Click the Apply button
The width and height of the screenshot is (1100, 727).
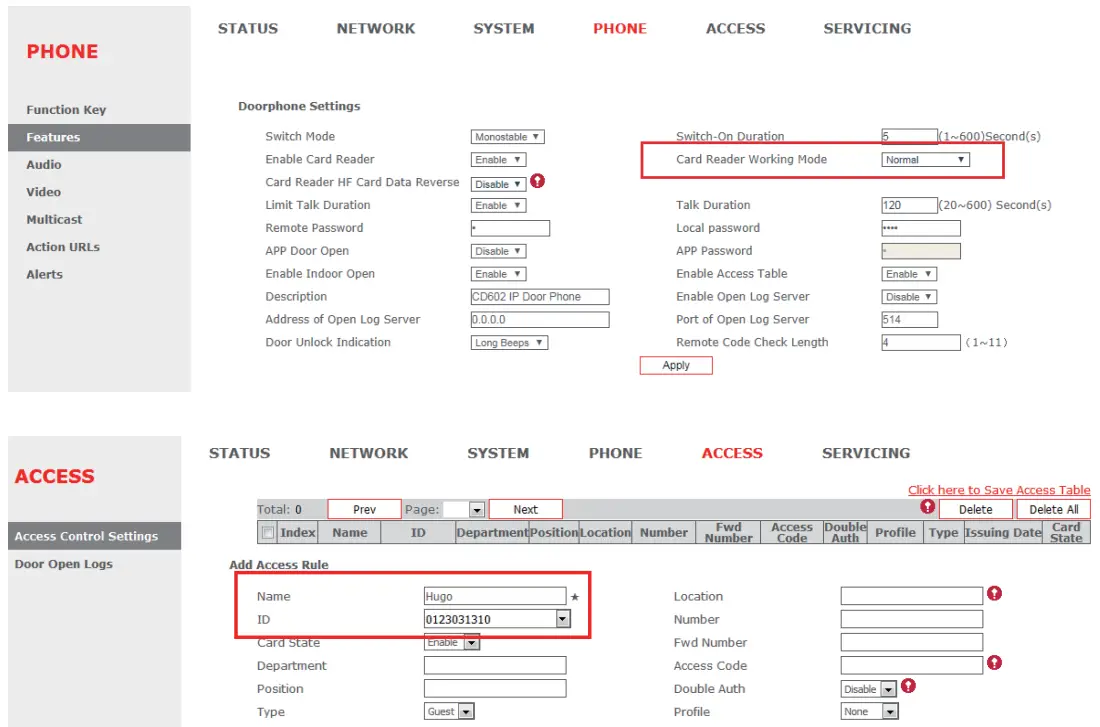tap(676, 366)
